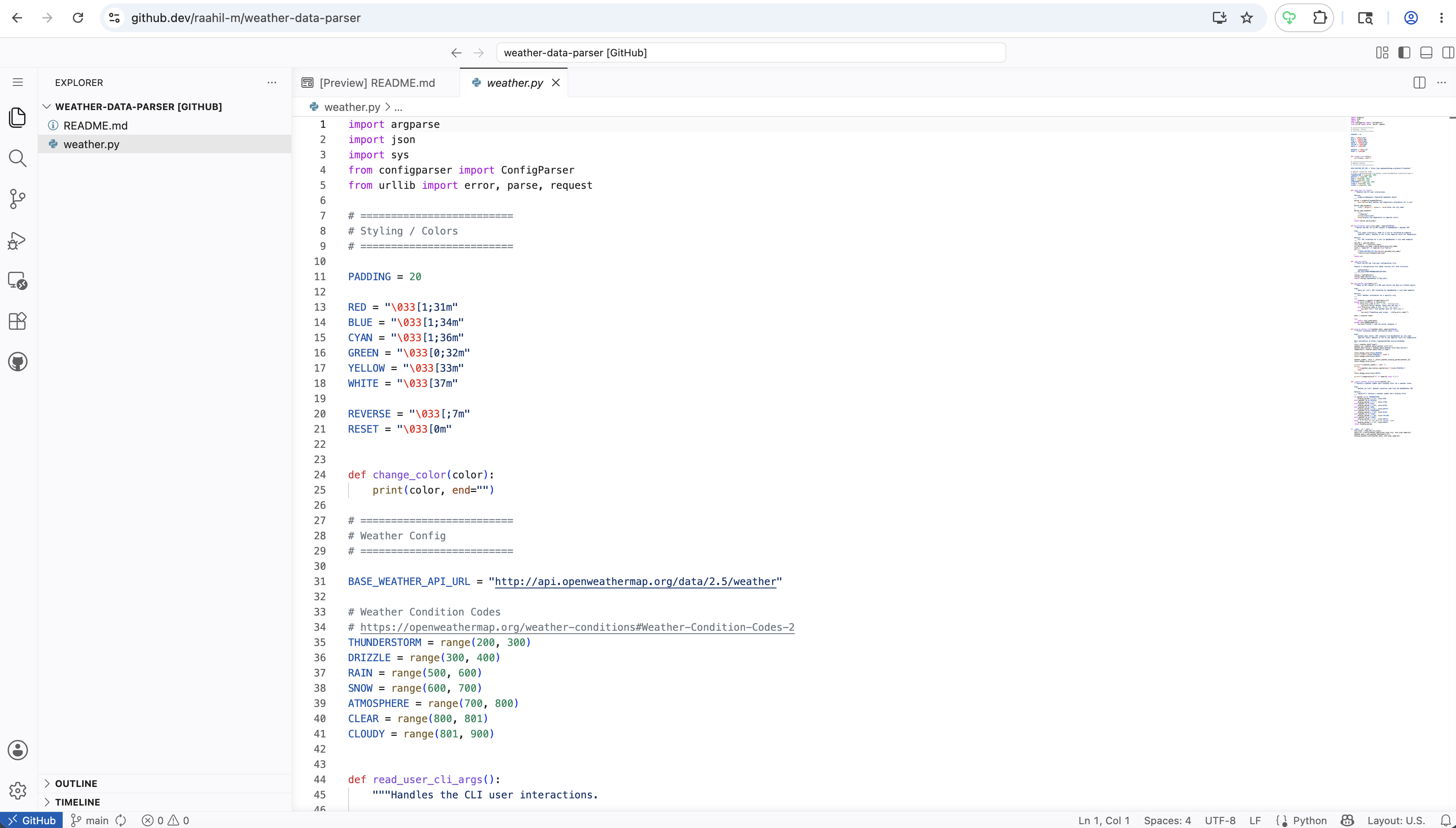Open the notifications bell
This screenshot has height=828, width=1456.
(x=1445, y=821)
